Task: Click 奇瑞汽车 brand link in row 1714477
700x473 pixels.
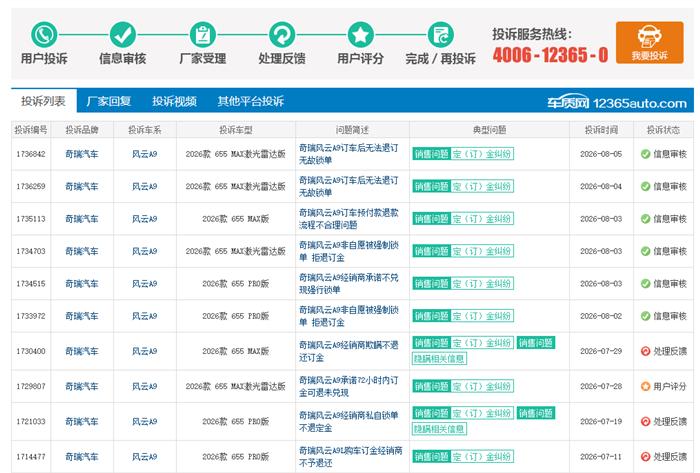Action: tap(82, 456)
